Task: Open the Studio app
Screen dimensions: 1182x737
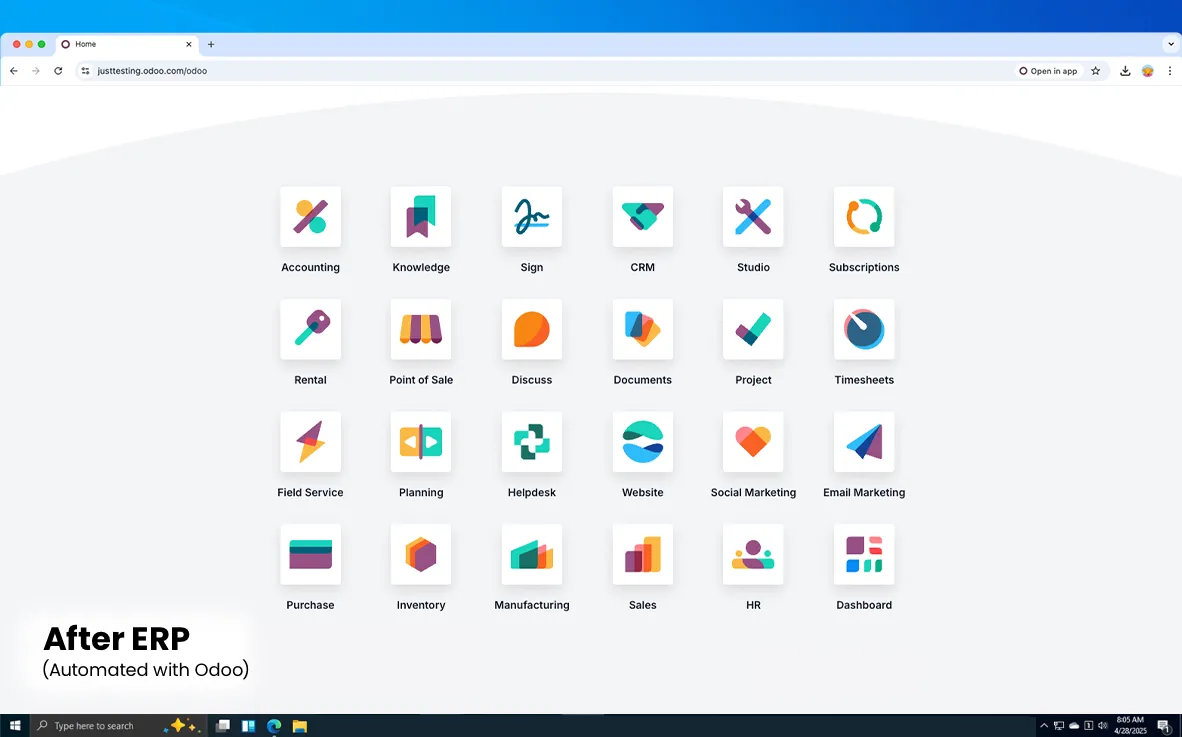Action: pos(753,217)
